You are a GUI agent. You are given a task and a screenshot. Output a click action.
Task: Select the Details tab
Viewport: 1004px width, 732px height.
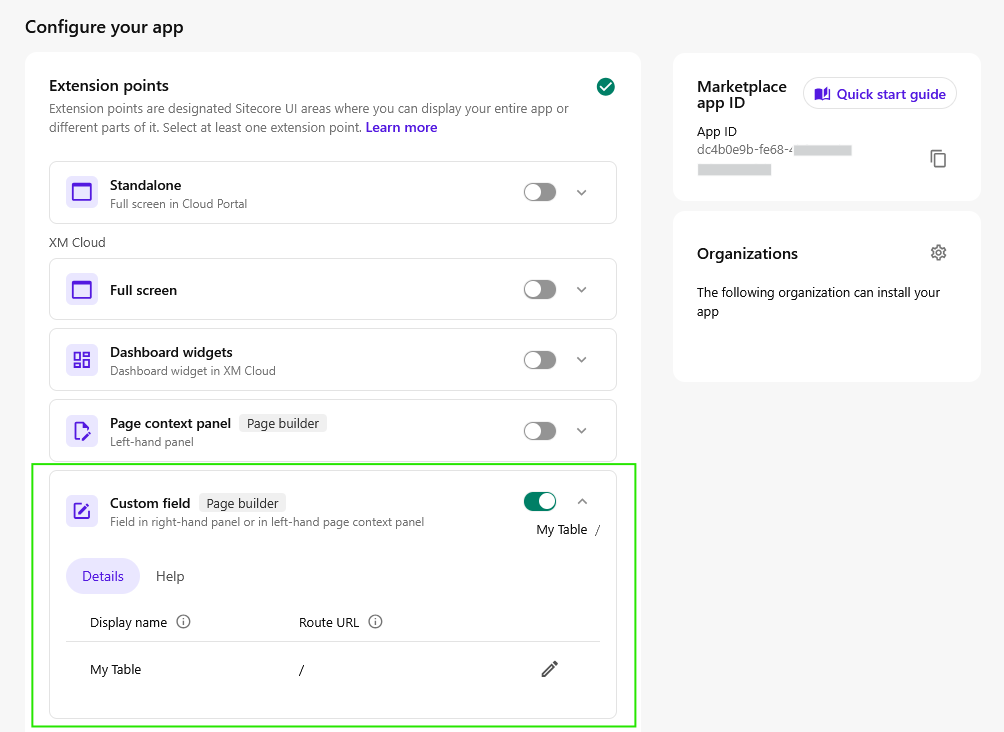tap(103, 576)
